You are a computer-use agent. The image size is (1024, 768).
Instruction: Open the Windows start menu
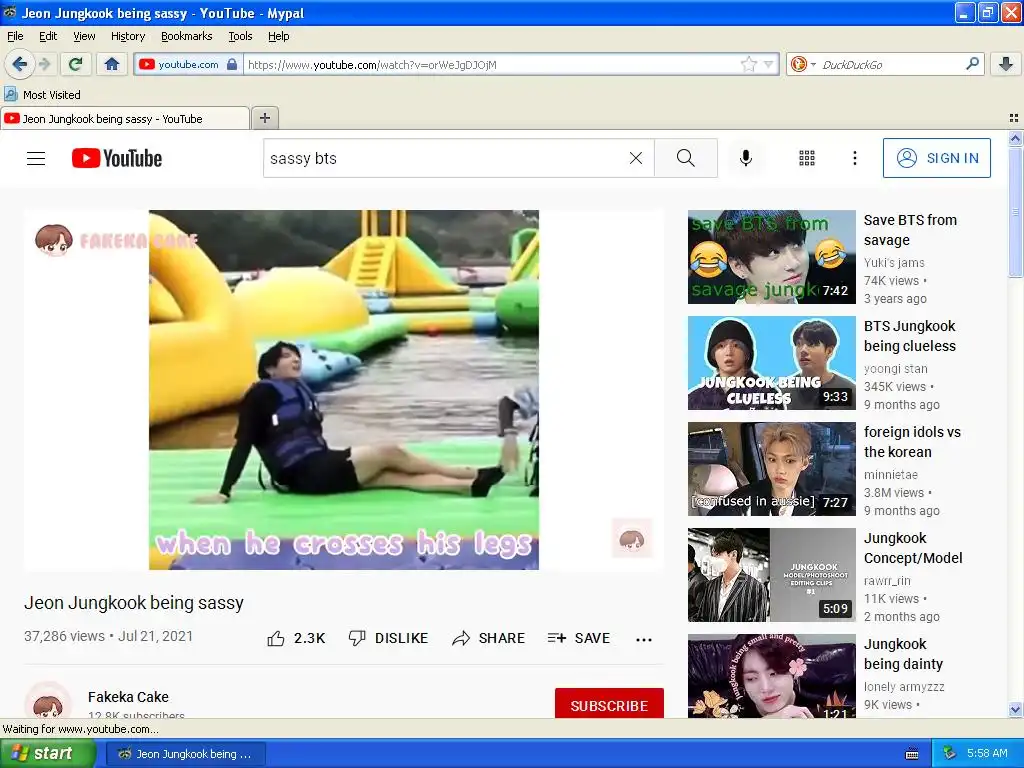coord(47,754)
